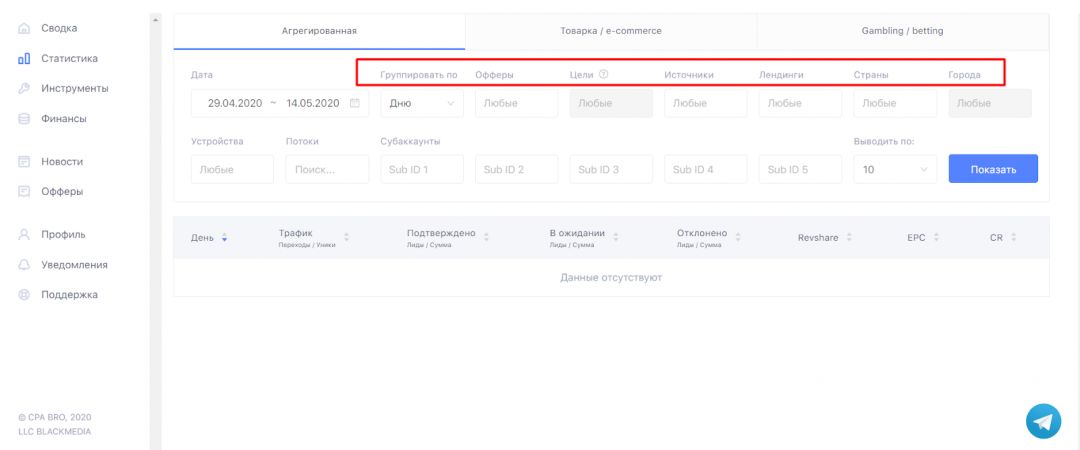
Task: Click the end date 14.05.2020
Action: click(313, 103)
